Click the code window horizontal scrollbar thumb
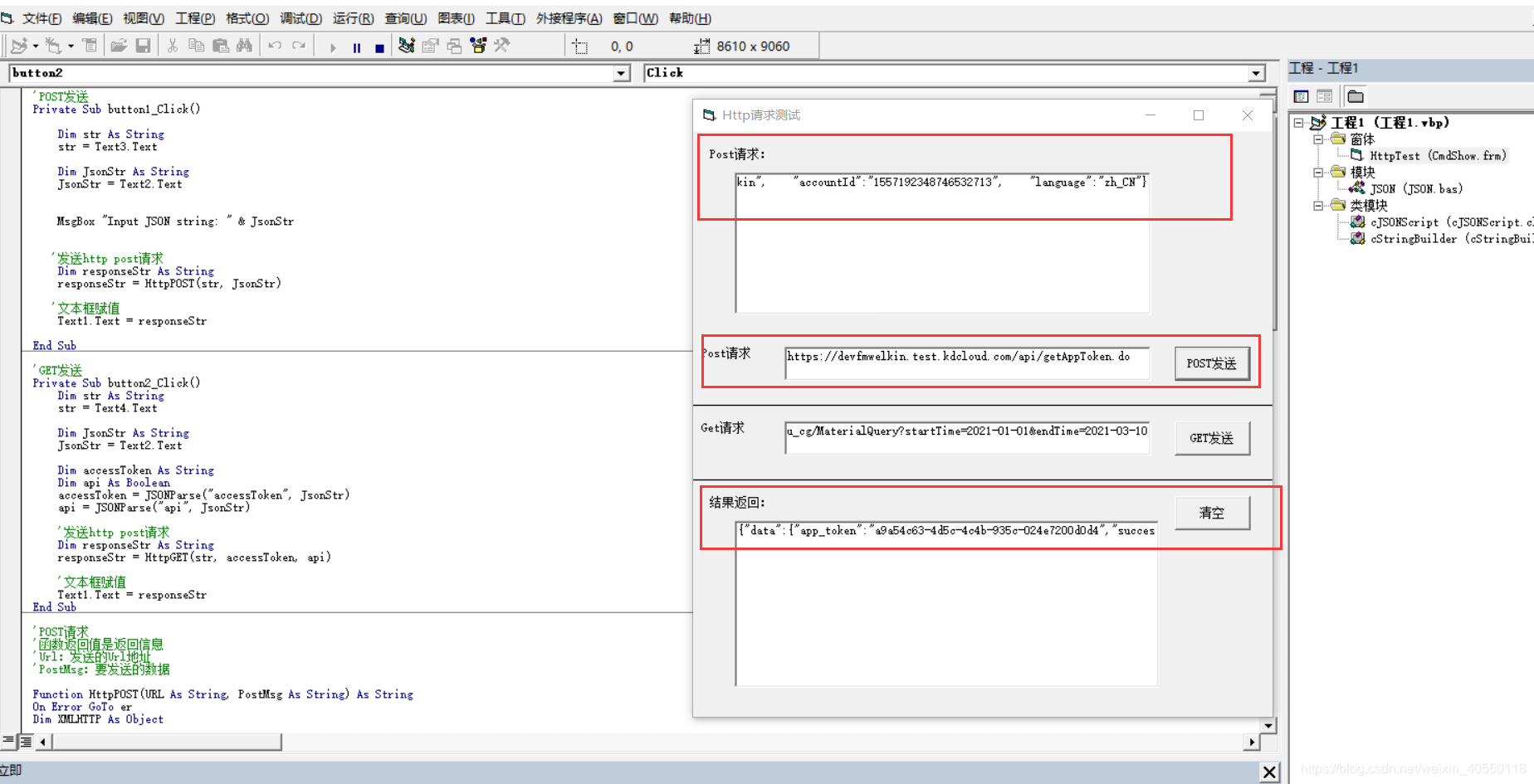 click(x=167, y=742)
